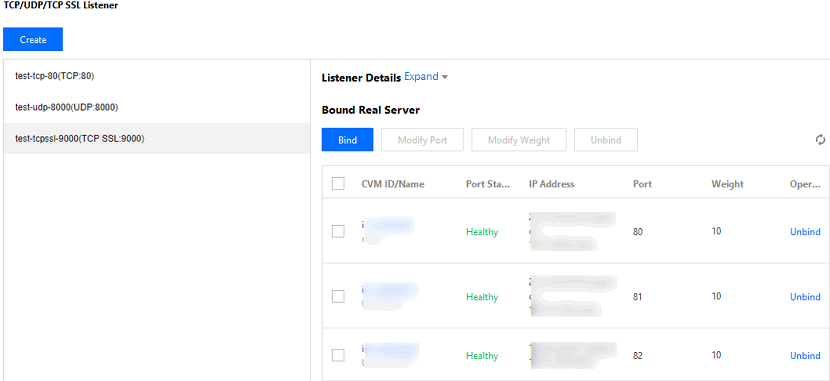Click weight value 10 in the port 81 row
Screen dimensions: 830x381
pyautogui.click(x=716, y=296)
